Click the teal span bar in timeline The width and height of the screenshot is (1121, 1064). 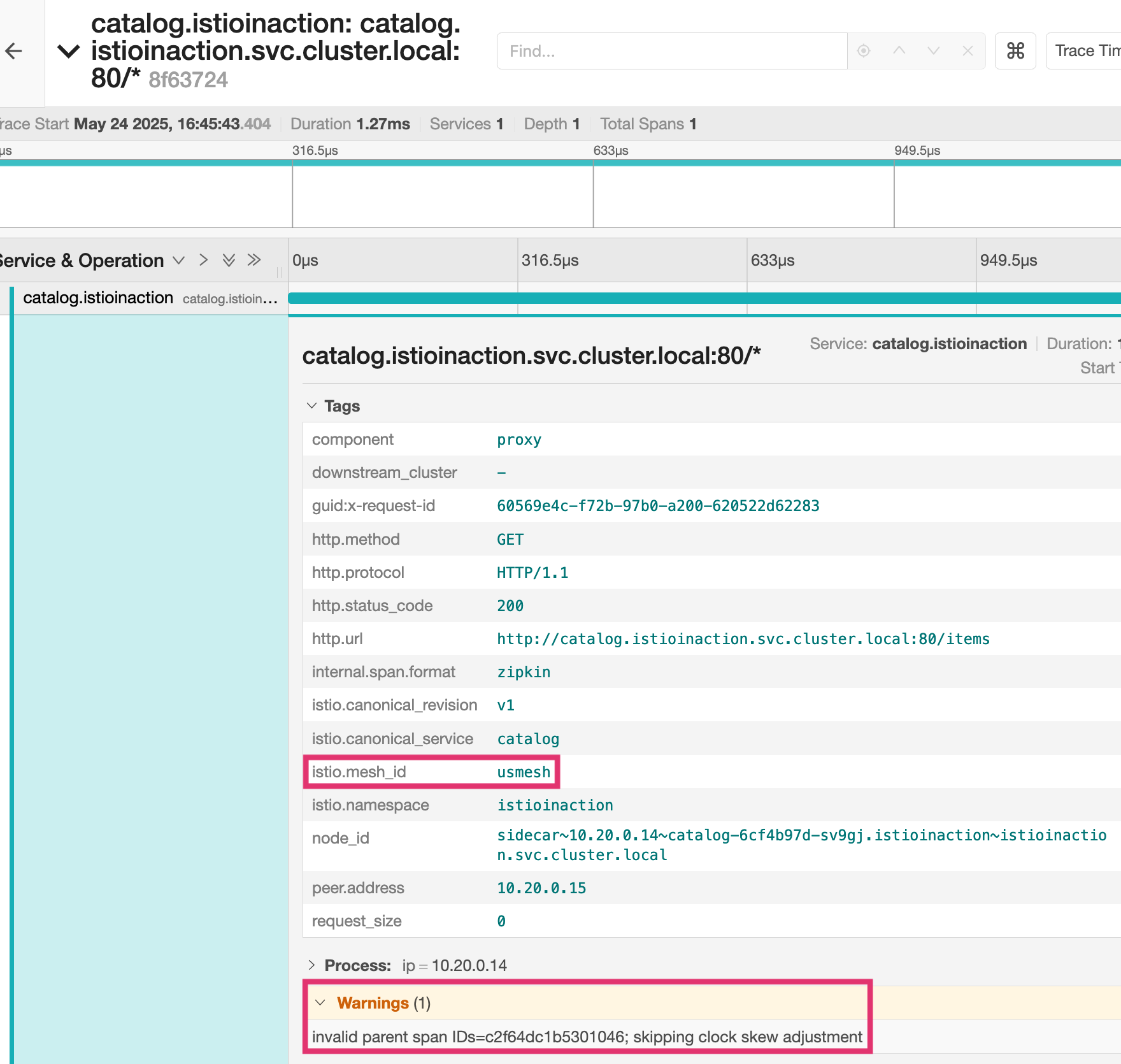coord(704,298)
